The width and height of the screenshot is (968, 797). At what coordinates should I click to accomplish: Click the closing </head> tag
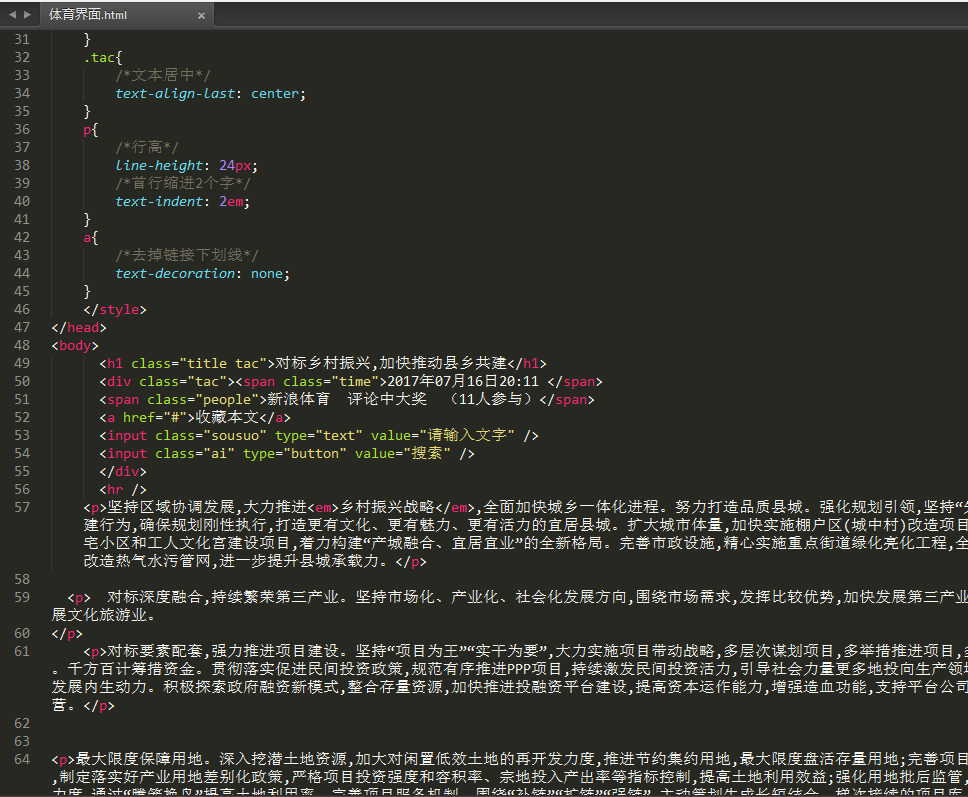pyautogui.click(x=79, y=327)
